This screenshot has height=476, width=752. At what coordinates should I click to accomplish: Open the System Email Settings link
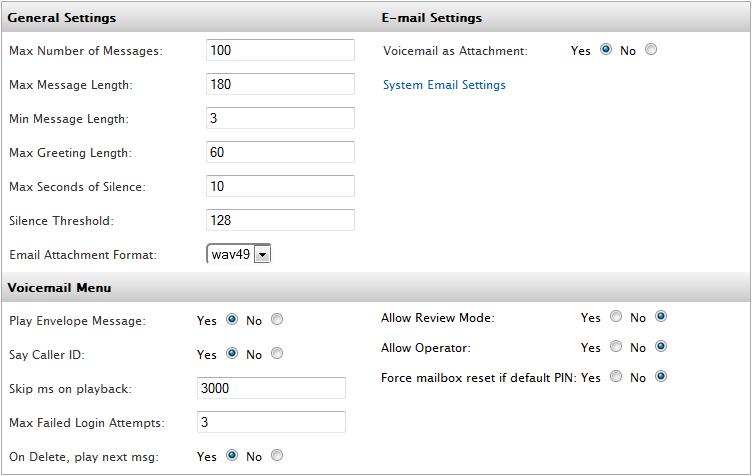(444, 85)
